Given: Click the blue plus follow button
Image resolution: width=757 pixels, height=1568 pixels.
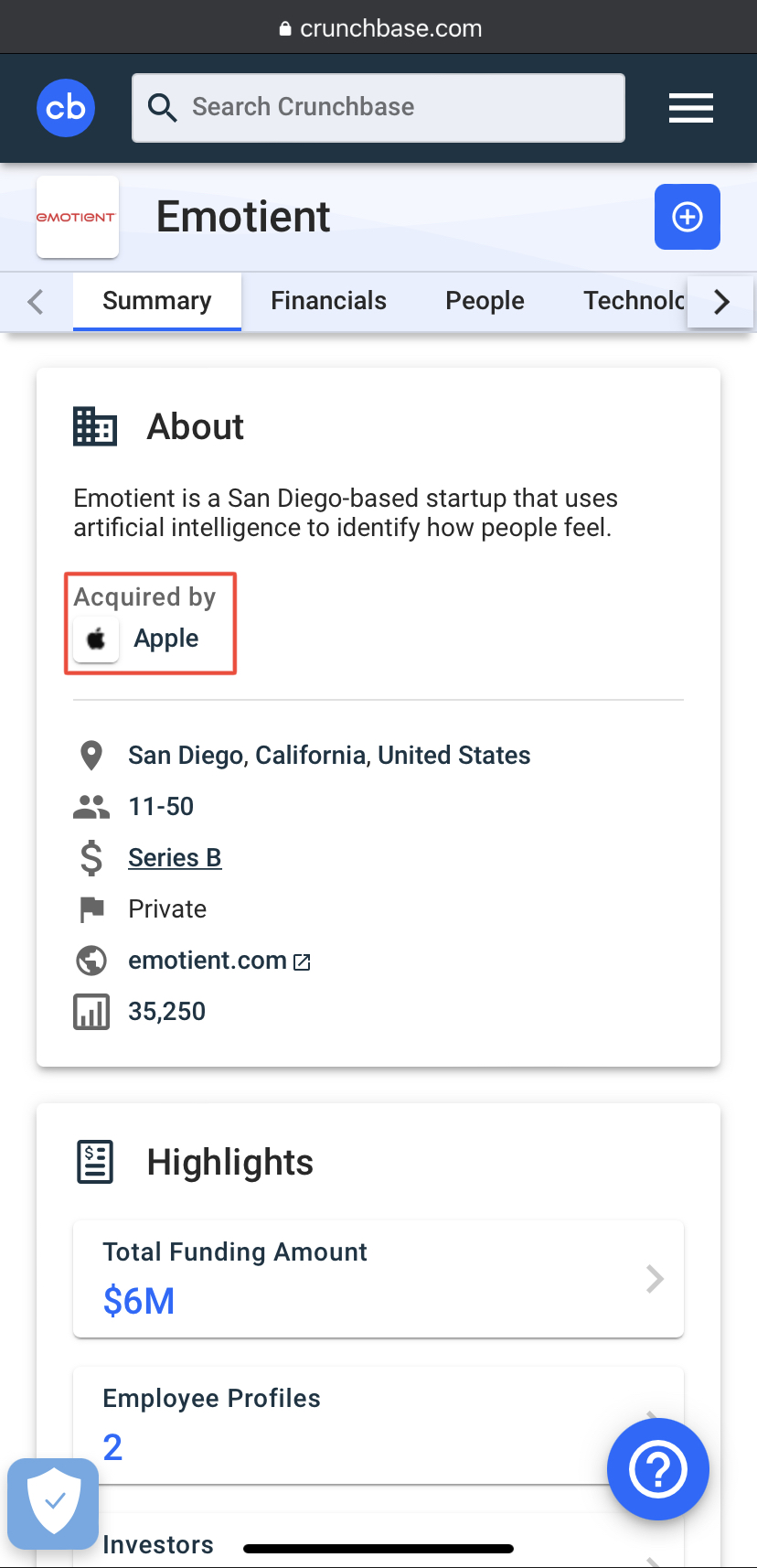Looking at the screenshot, I should coord(687,217).
